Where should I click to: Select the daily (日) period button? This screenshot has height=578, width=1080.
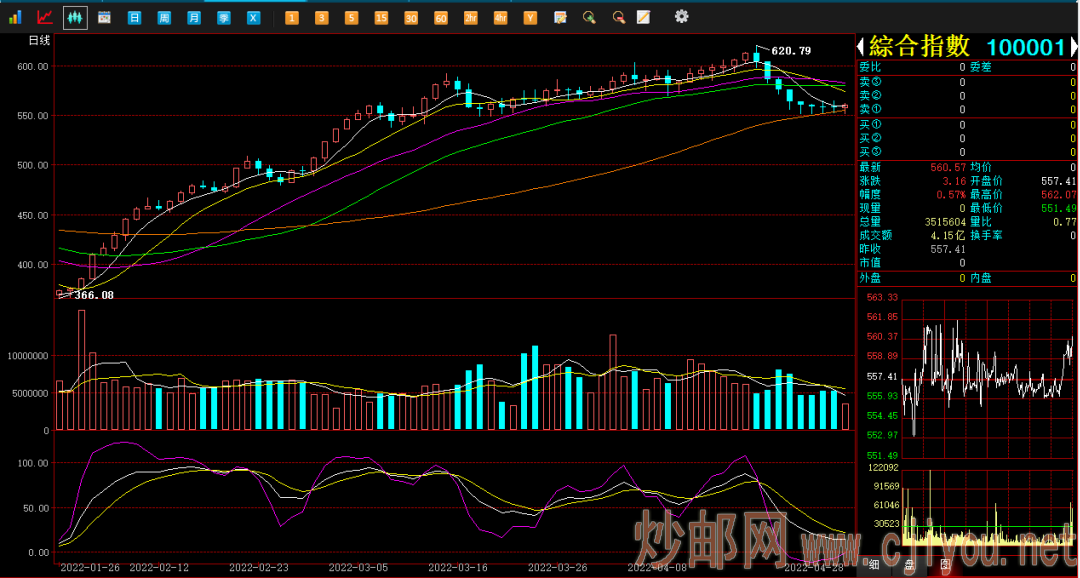(135, 18)
